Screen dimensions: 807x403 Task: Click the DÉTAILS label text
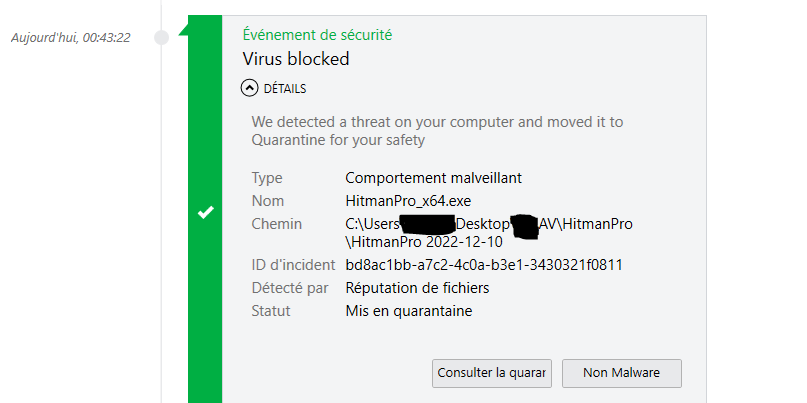285,88
